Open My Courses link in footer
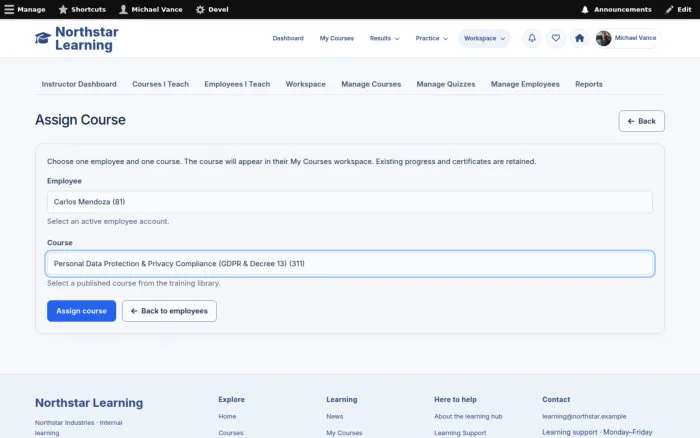The width and height of the screenshot is (700, 438). click(344, 433)
